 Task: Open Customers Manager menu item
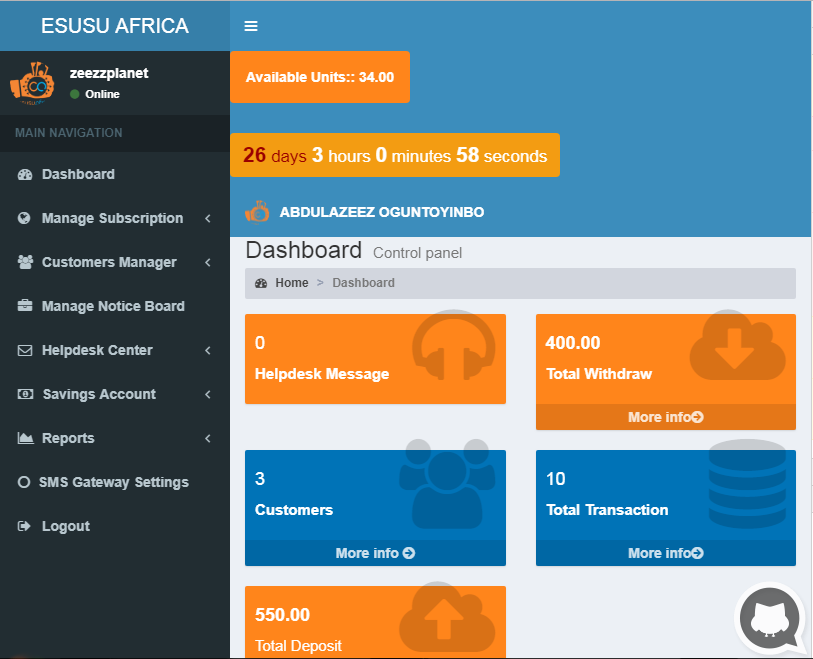point(115,262)
